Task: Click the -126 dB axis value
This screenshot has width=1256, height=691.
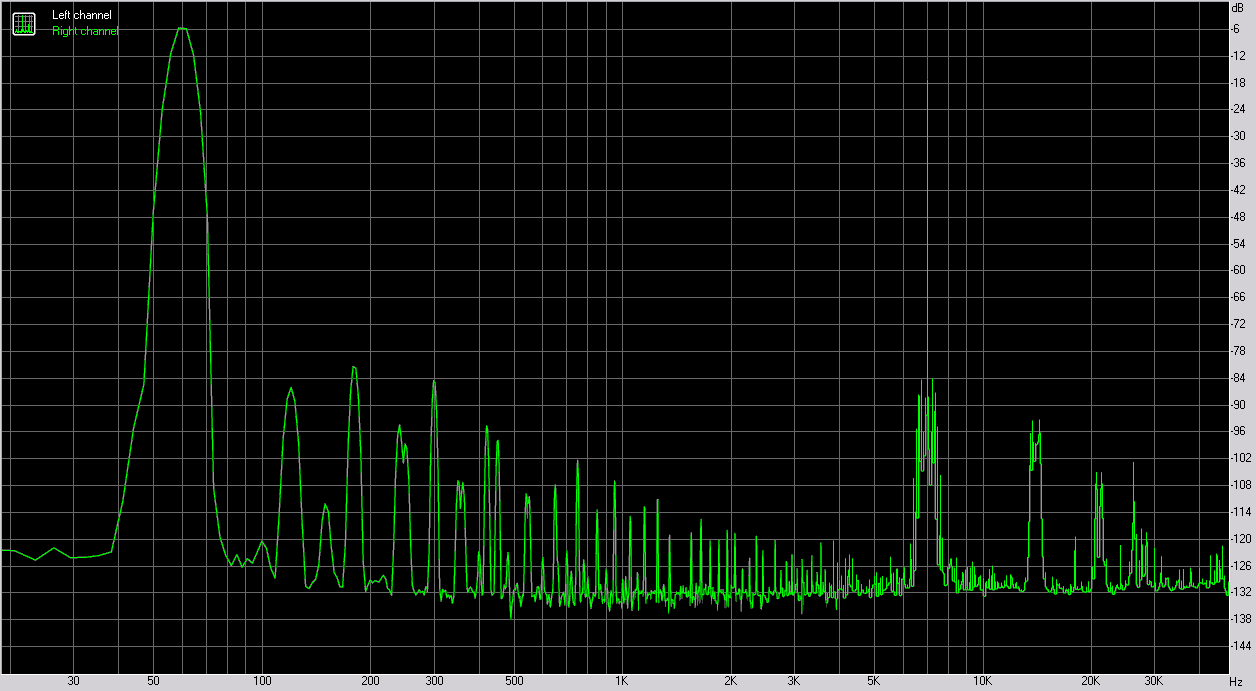Action: point(1242,567)
